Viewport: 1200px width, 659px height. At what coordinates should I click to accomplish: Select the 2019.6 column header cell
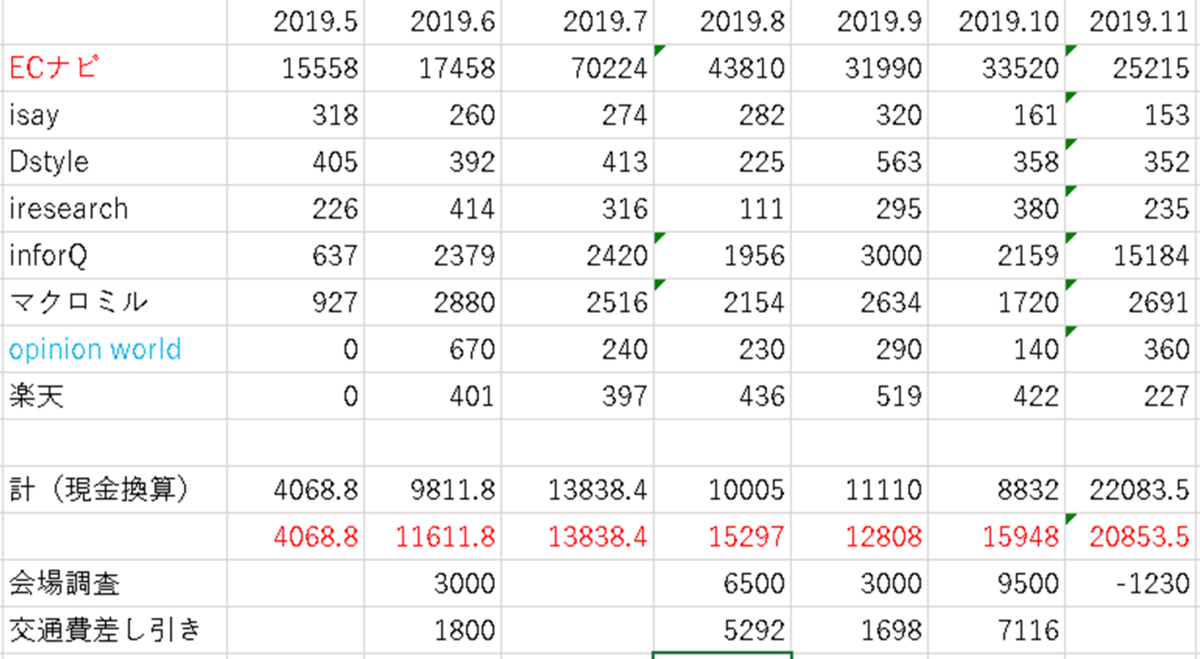(433, 22)
